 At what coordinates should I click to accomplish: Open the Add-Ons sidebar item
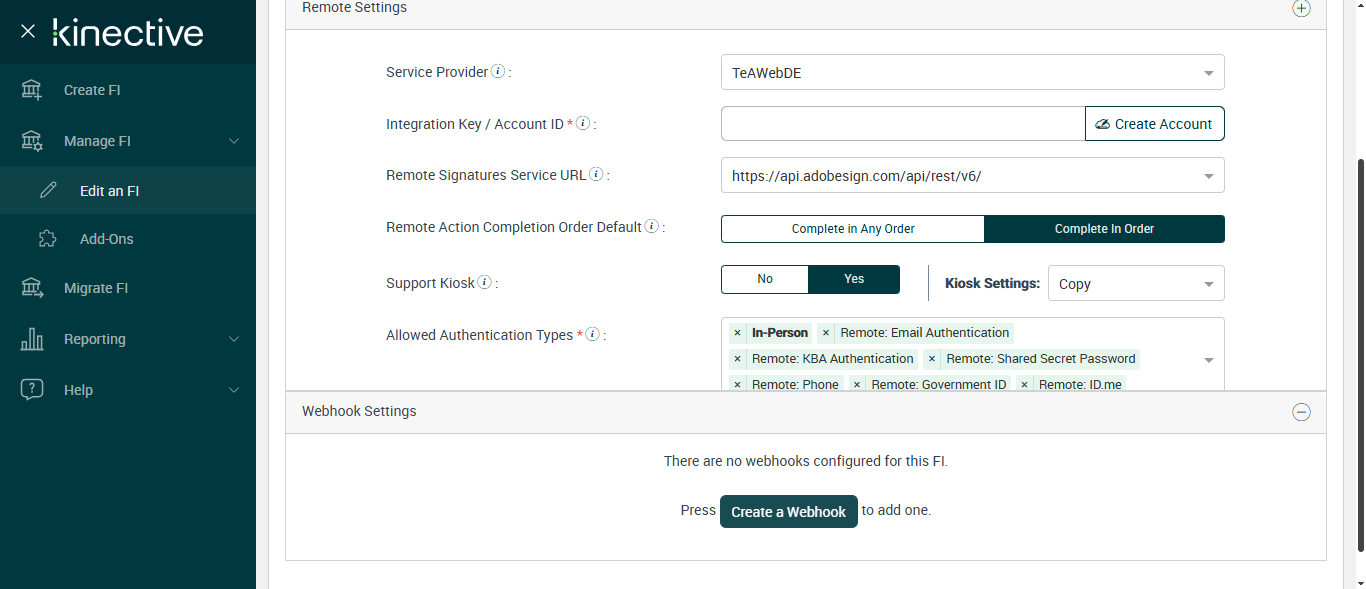point(106,239)
